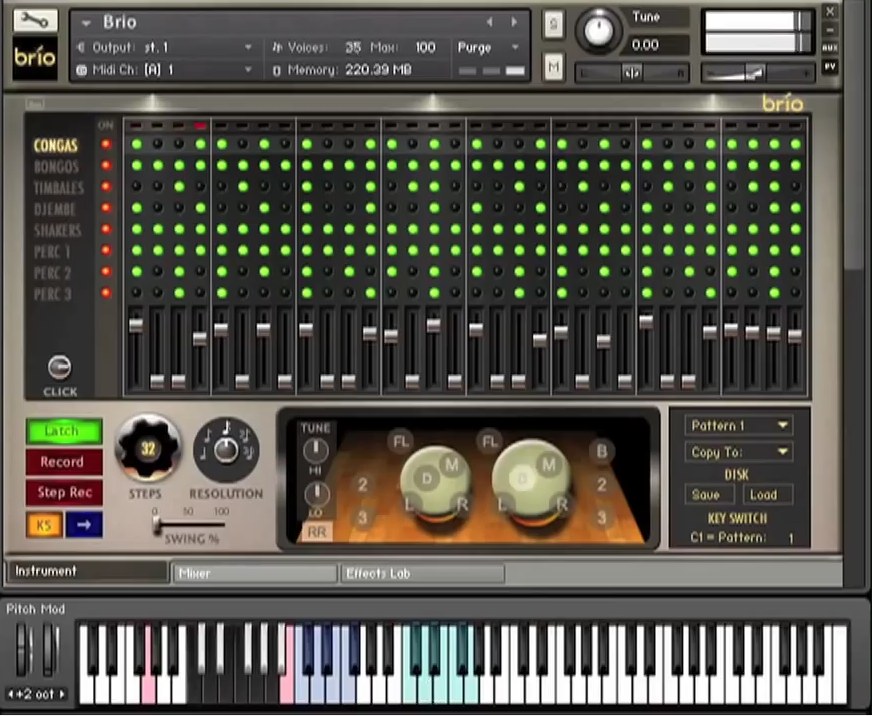
Task: Solo the instrument with the S button
Action: tap(553, 24)
